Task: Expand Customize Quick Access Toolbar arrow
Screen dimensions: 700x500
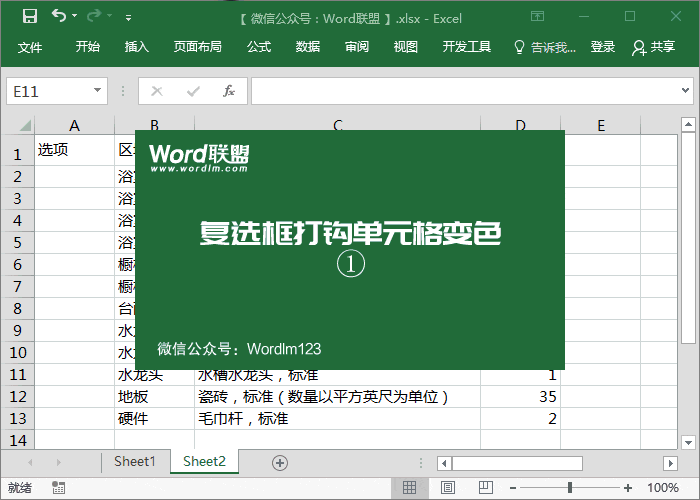Action: click(x=129, y=18)
